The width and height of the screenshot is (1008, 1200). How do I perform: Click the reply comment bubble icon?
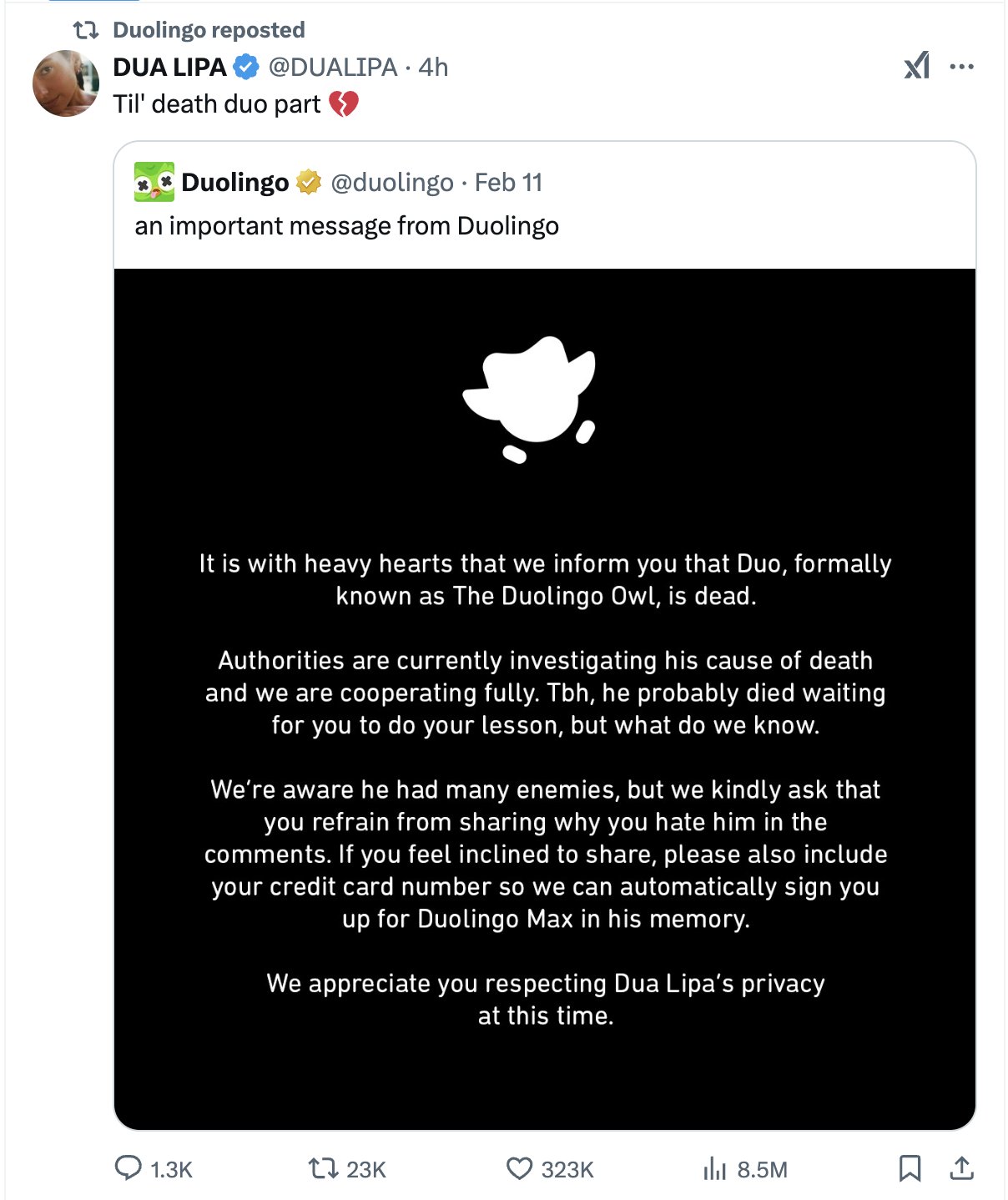(x=128, y=1168)
